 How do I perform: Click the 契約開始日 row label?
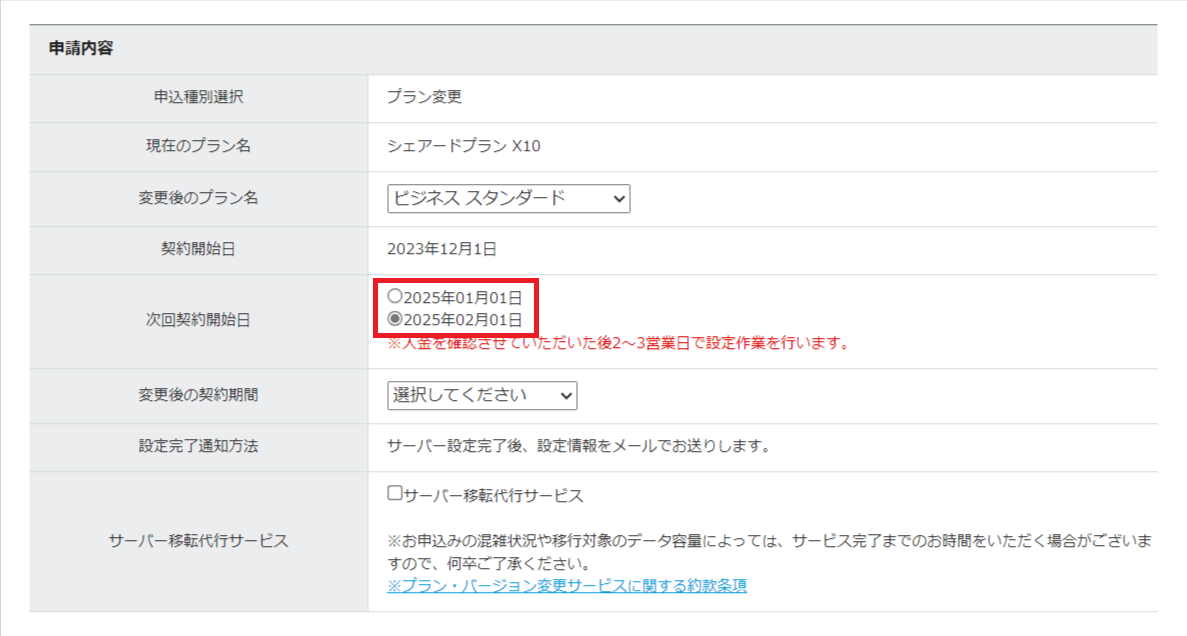click(198, 249)
